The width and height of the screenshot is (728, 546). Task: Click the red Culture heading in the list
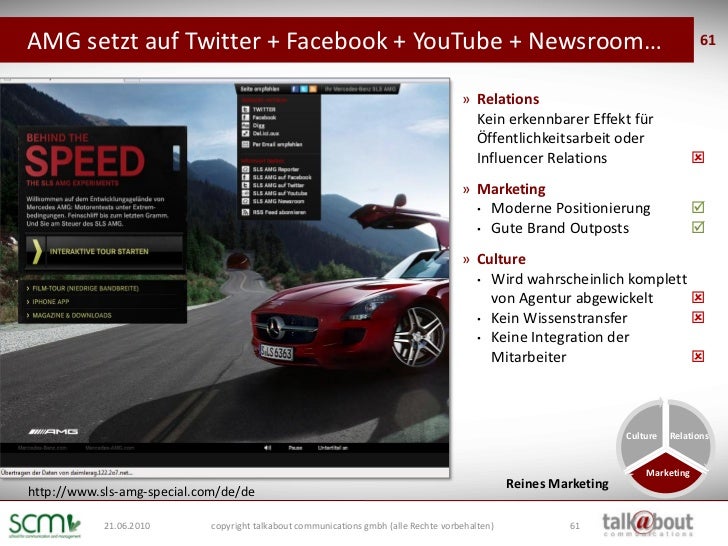[501, 259]
